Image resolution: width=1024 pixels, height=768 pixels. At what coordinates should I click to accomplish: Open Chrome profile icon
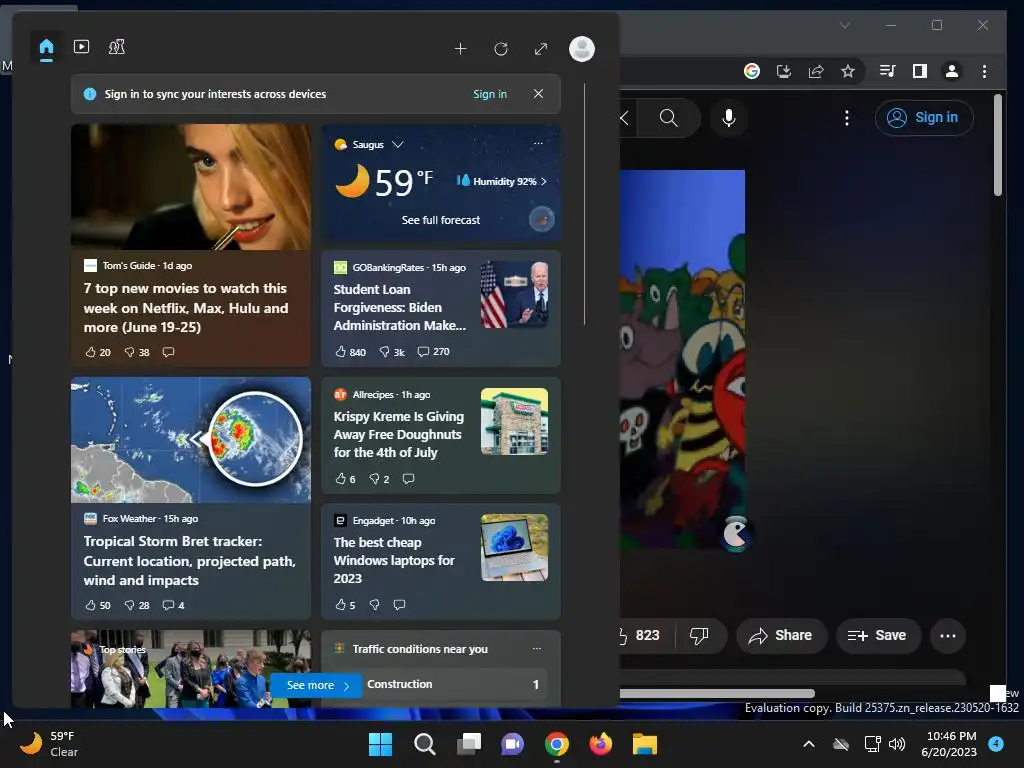click(952, 71)
